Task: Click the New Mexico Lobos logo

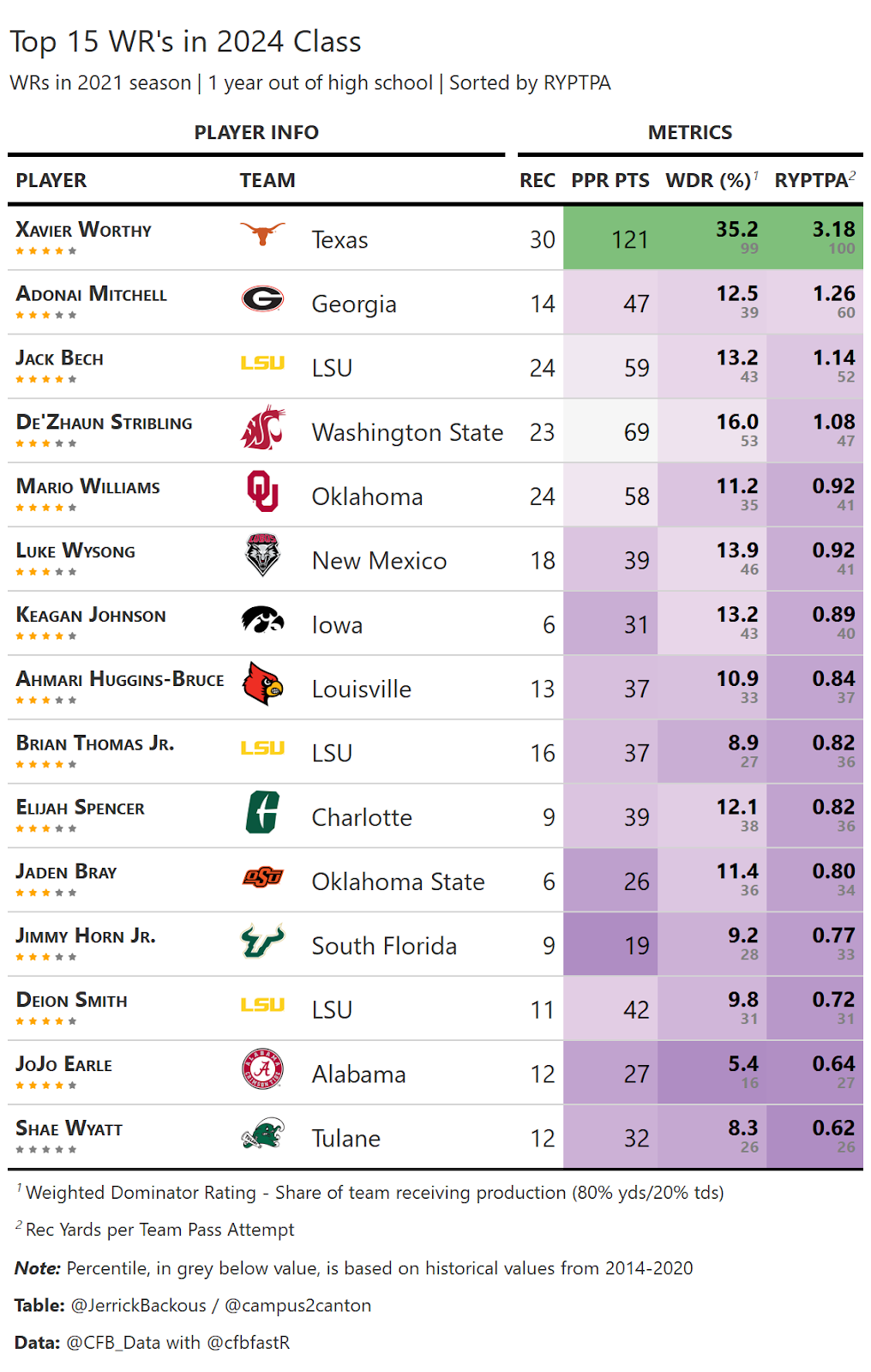Action: [x=262, y=555]
